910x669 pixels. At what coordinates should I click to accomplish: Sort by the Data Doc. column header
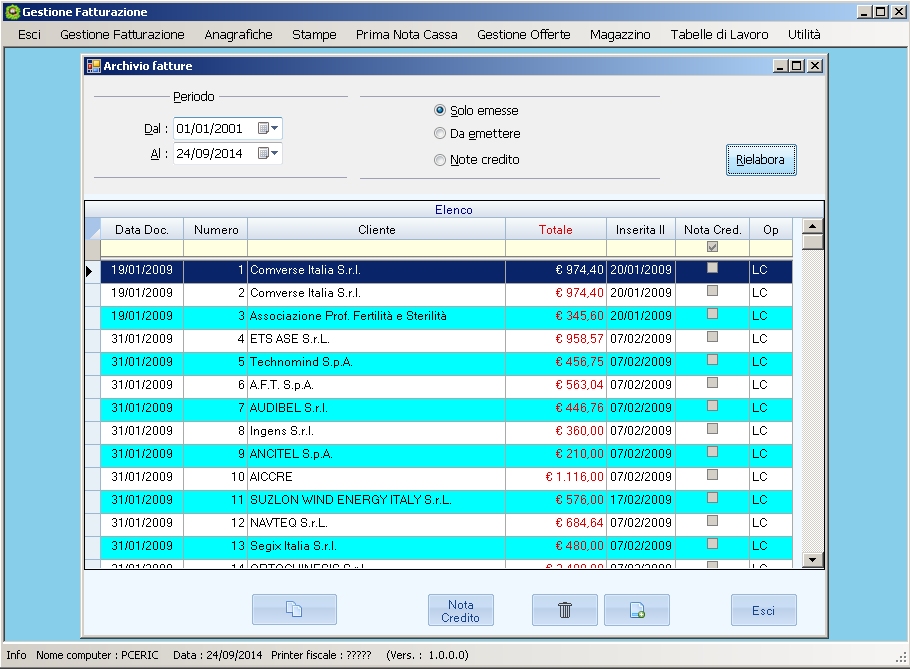[142, 230]
